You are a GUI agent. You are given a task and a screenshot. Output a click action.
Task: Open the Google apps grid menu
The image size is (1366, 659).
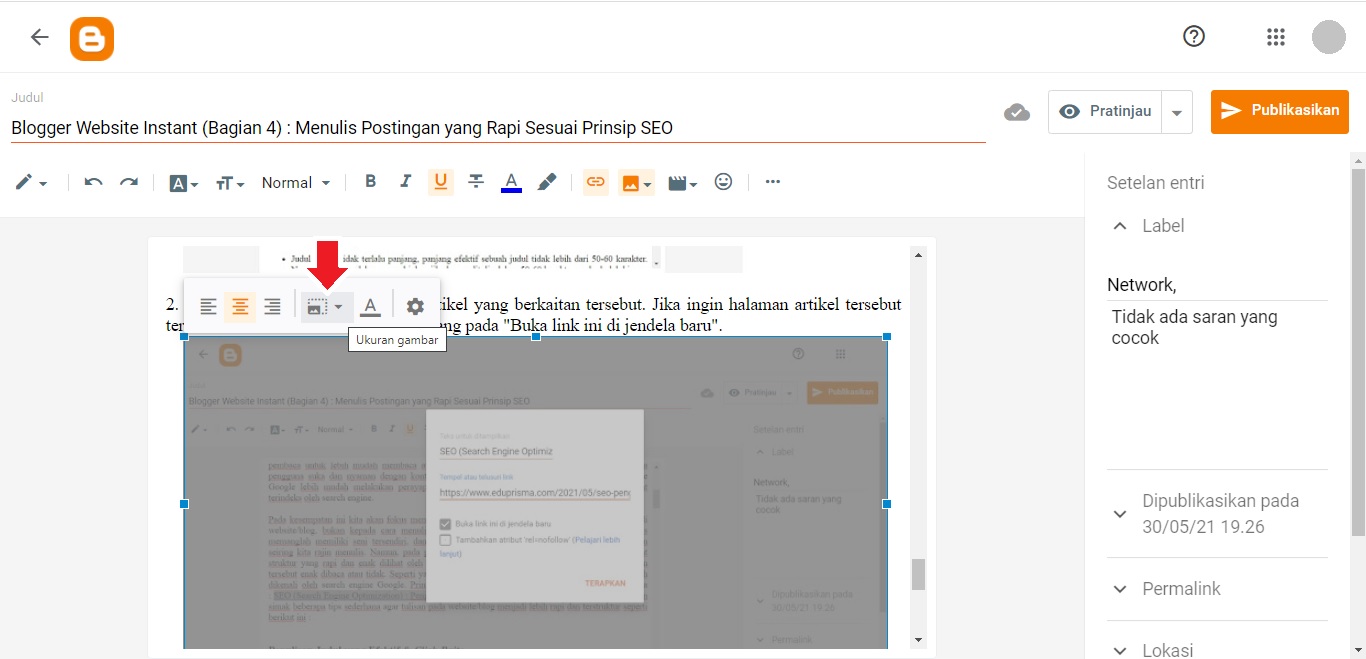tap(1275, 36)
